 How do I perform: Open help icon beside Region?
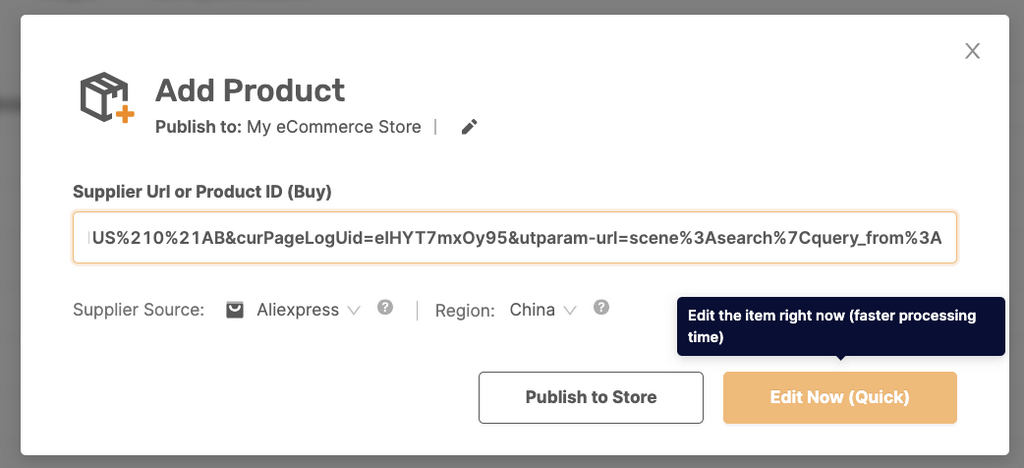coord(601,307)
